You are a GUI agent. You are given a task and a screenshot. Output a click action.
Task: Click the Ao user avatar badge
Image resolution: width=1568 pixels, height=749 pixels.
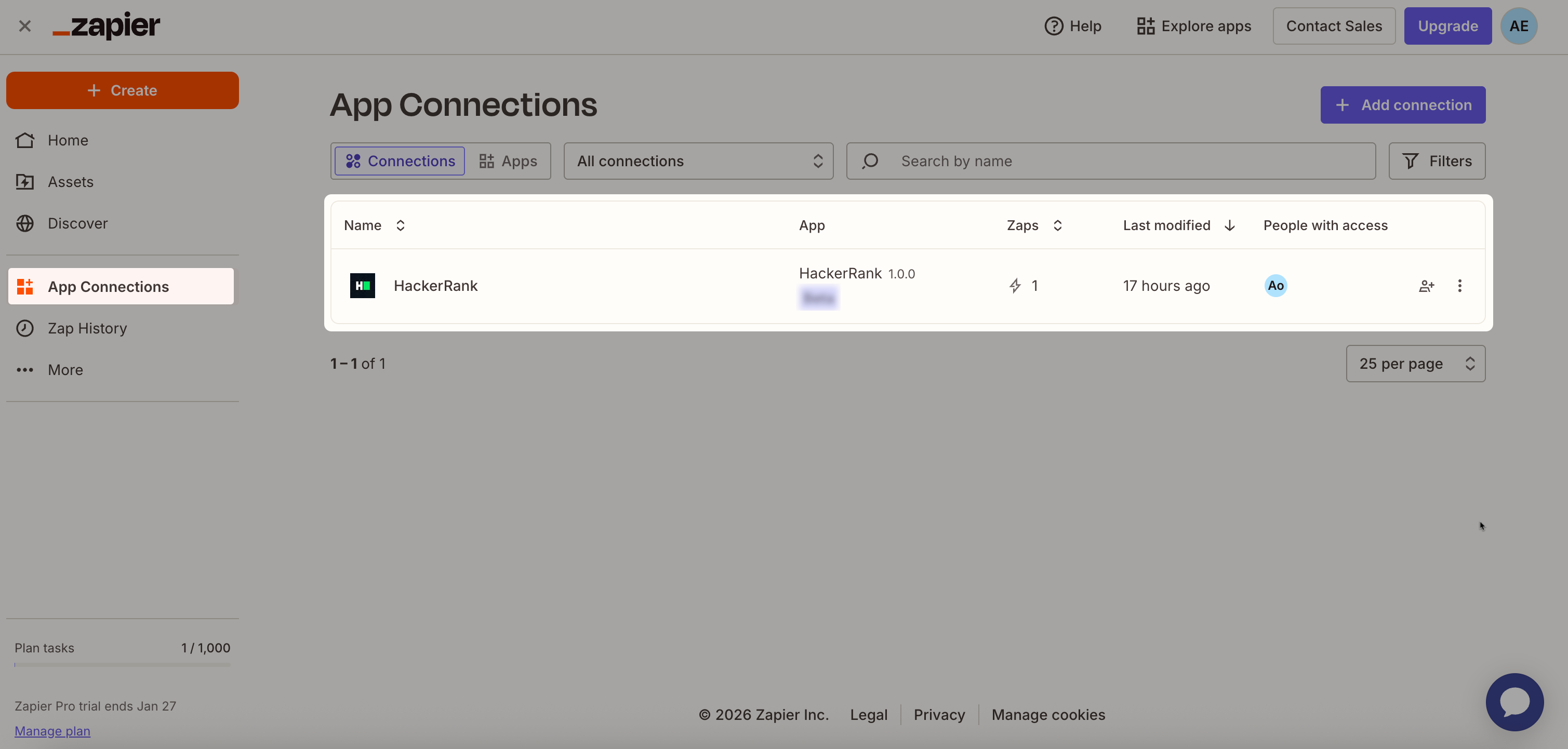[x=1275, y=285]
